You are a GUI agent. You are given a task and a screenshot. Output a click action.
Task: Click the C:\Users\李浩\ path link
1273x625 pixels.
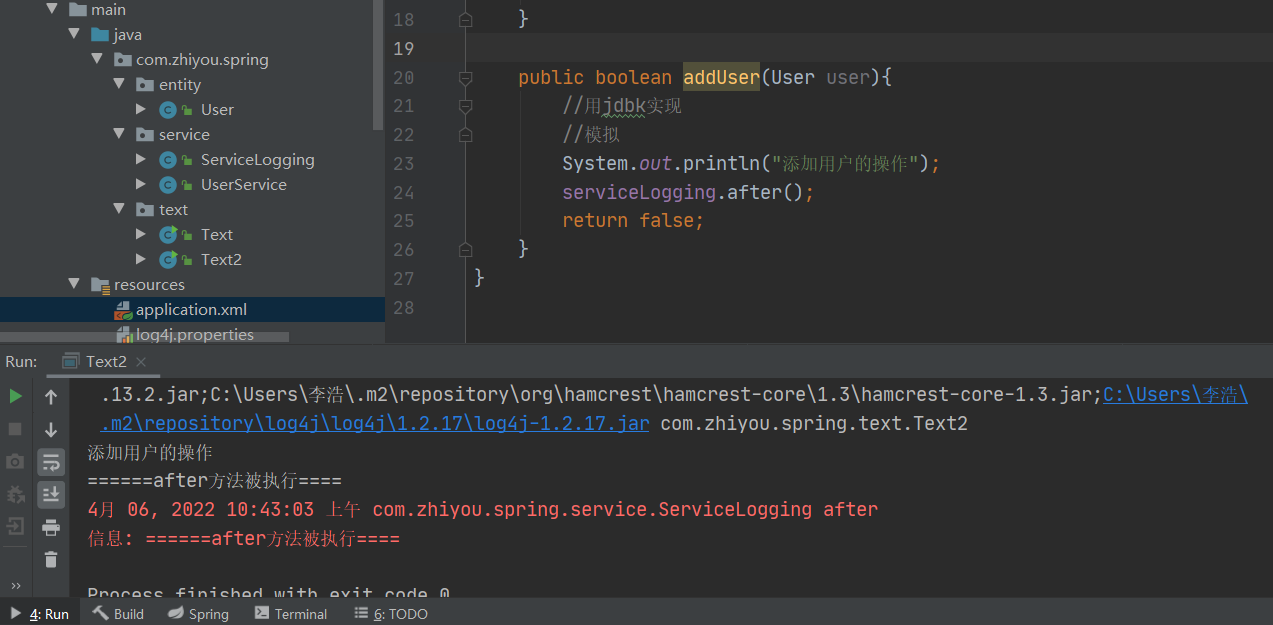click(1175, 394)
